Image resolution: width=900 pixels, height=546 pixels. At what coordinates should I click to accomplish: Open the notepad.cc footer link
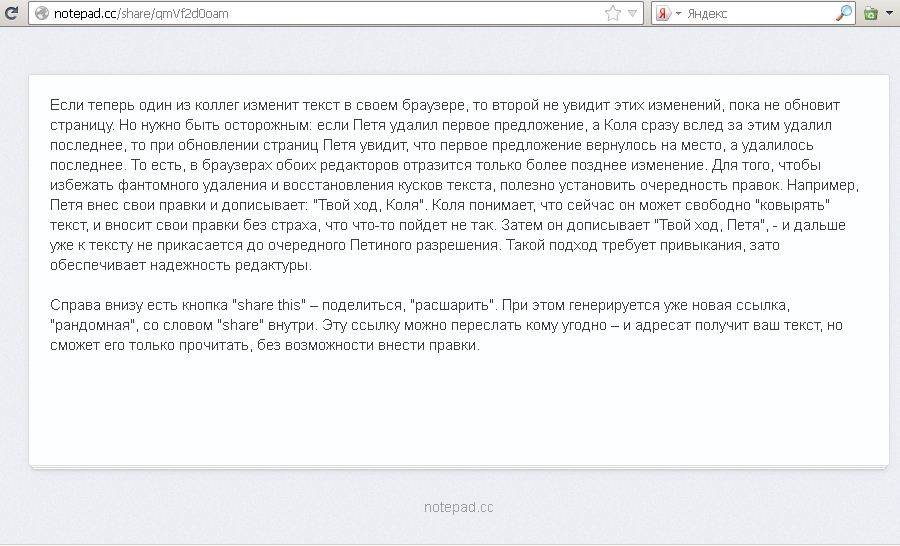pos(459,508)
